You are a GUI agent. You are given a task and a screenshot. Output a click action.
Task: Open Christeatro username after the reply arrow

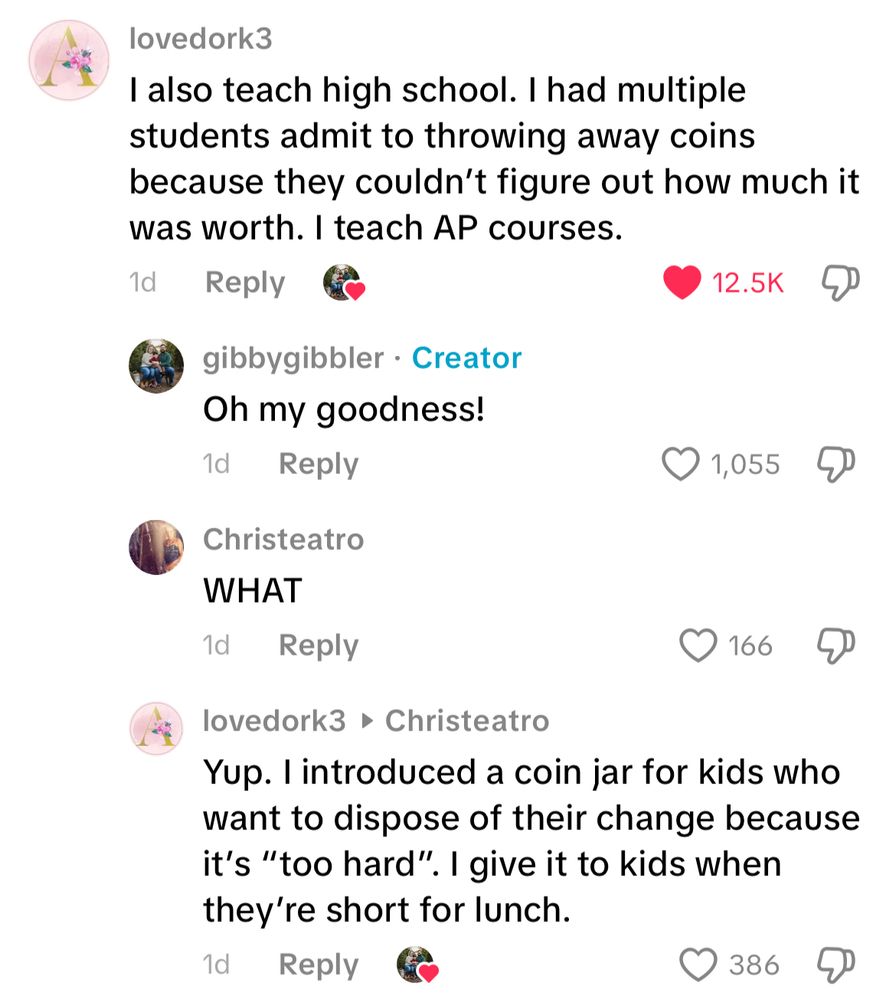pos(467,720)
